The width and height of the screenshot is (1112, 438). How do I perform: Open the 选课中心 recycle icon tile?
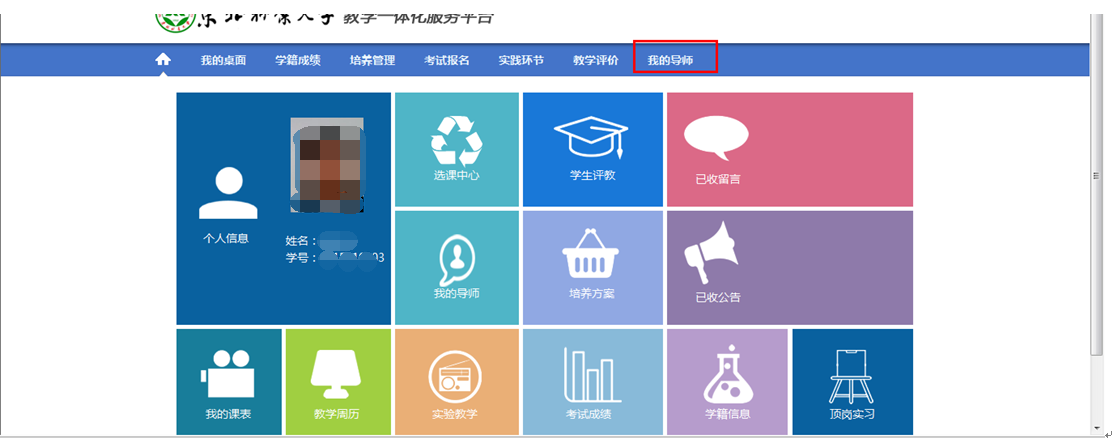[456, 149]
